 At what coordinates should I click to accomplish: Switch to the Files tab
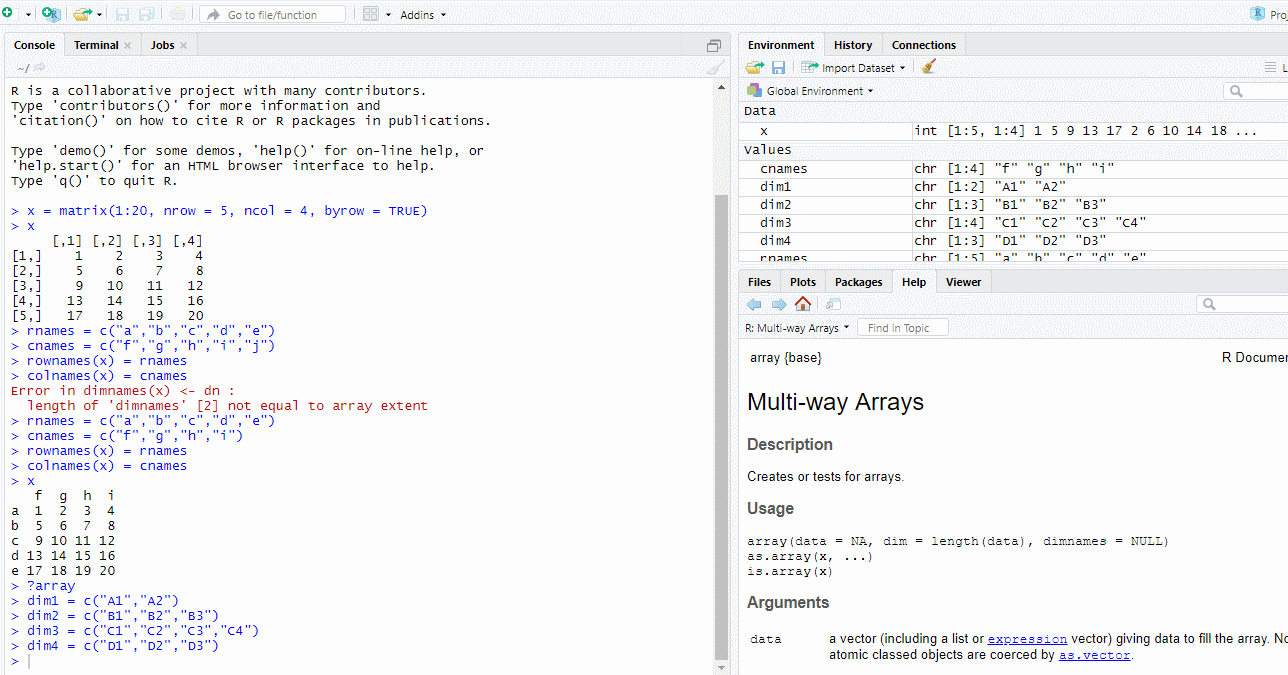[760, 282]
